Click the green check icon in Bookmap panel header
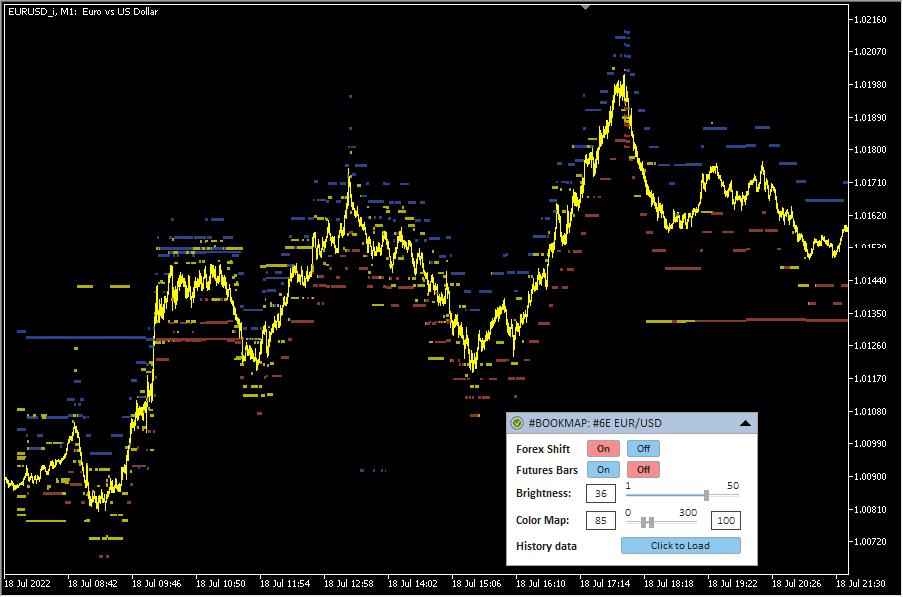This screenshot has height=597, width=903. click(517, 423)
